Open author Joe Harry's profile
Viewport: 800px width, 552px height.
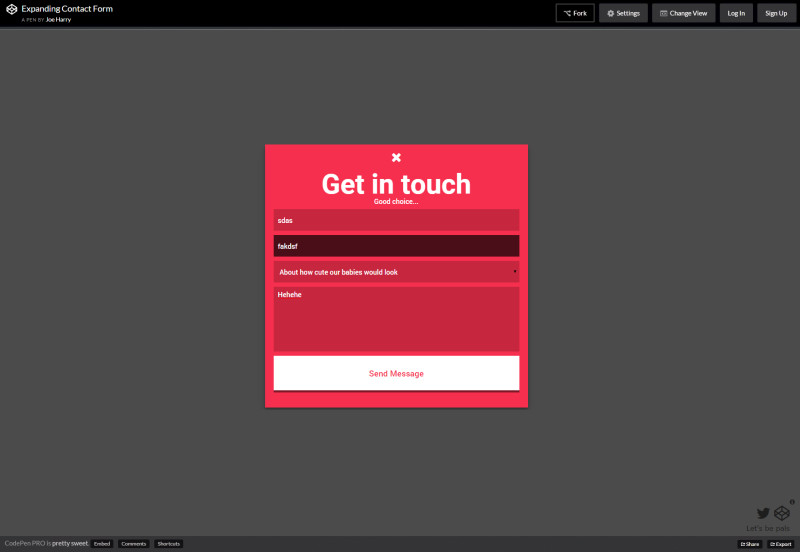58,19
